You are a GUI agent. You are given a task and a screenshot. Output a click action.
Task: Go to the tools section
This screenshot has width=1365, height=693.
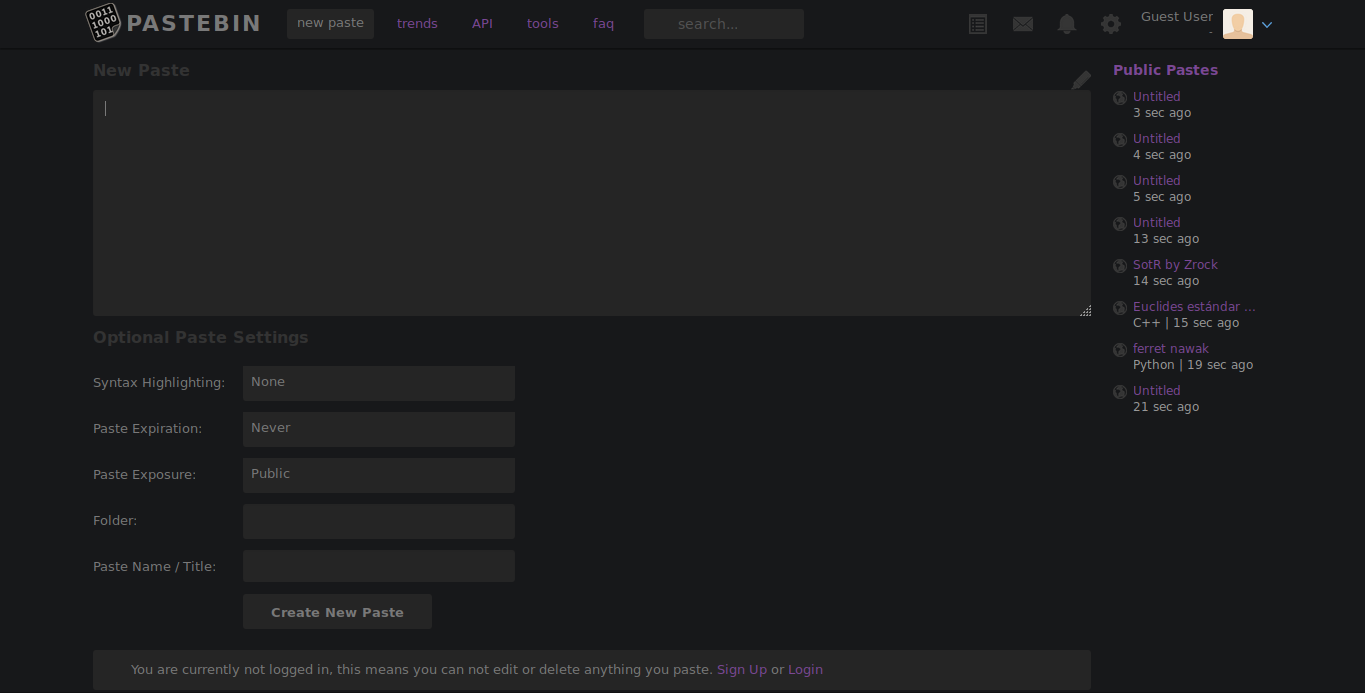(542, 23)
